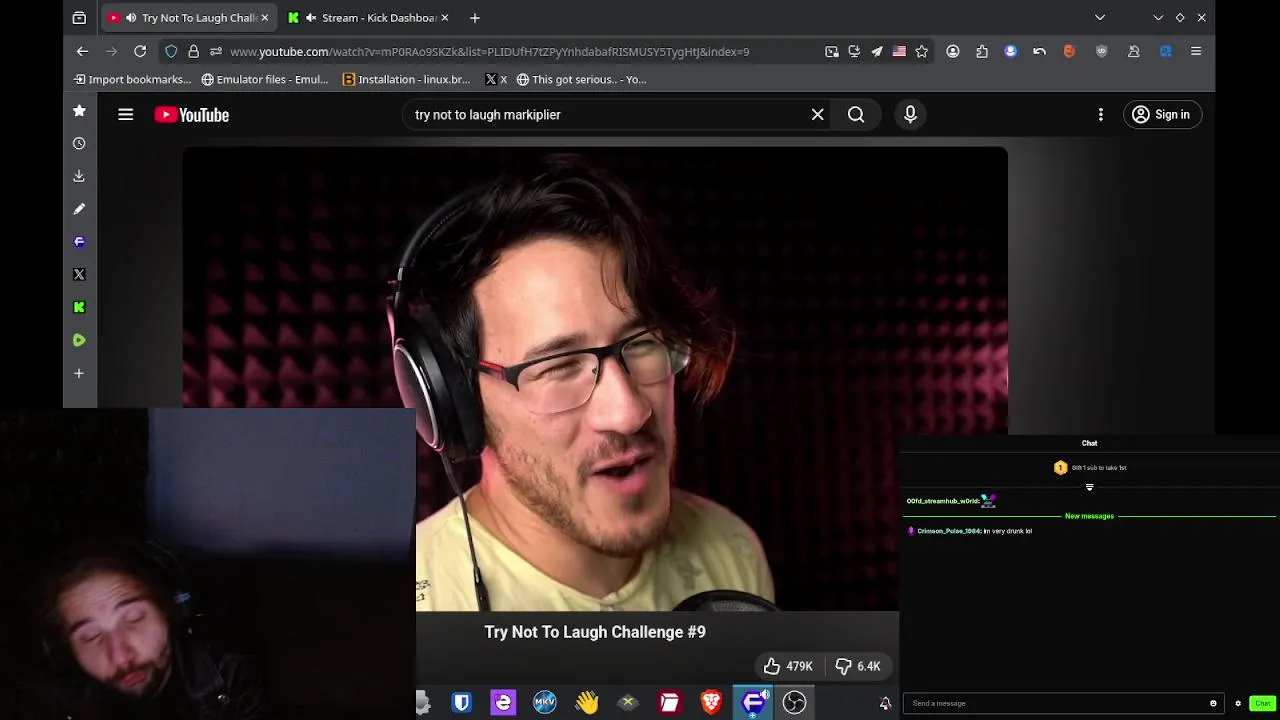Open Brave browser from taskbar
This screenshot has height=720, width=1280.
[711, 703]
